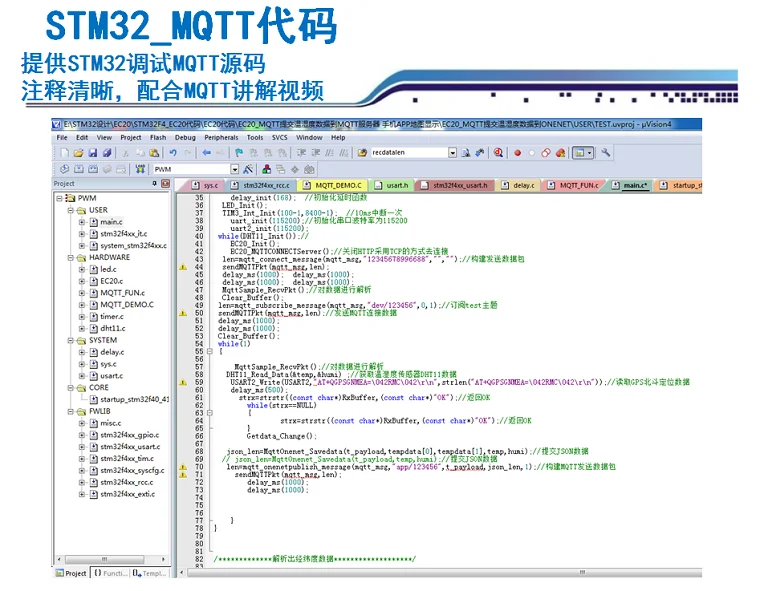Viewport: 760px width, 591px height.
Task: Open the PWM target selection dropdown
Action: coord(235,169)
